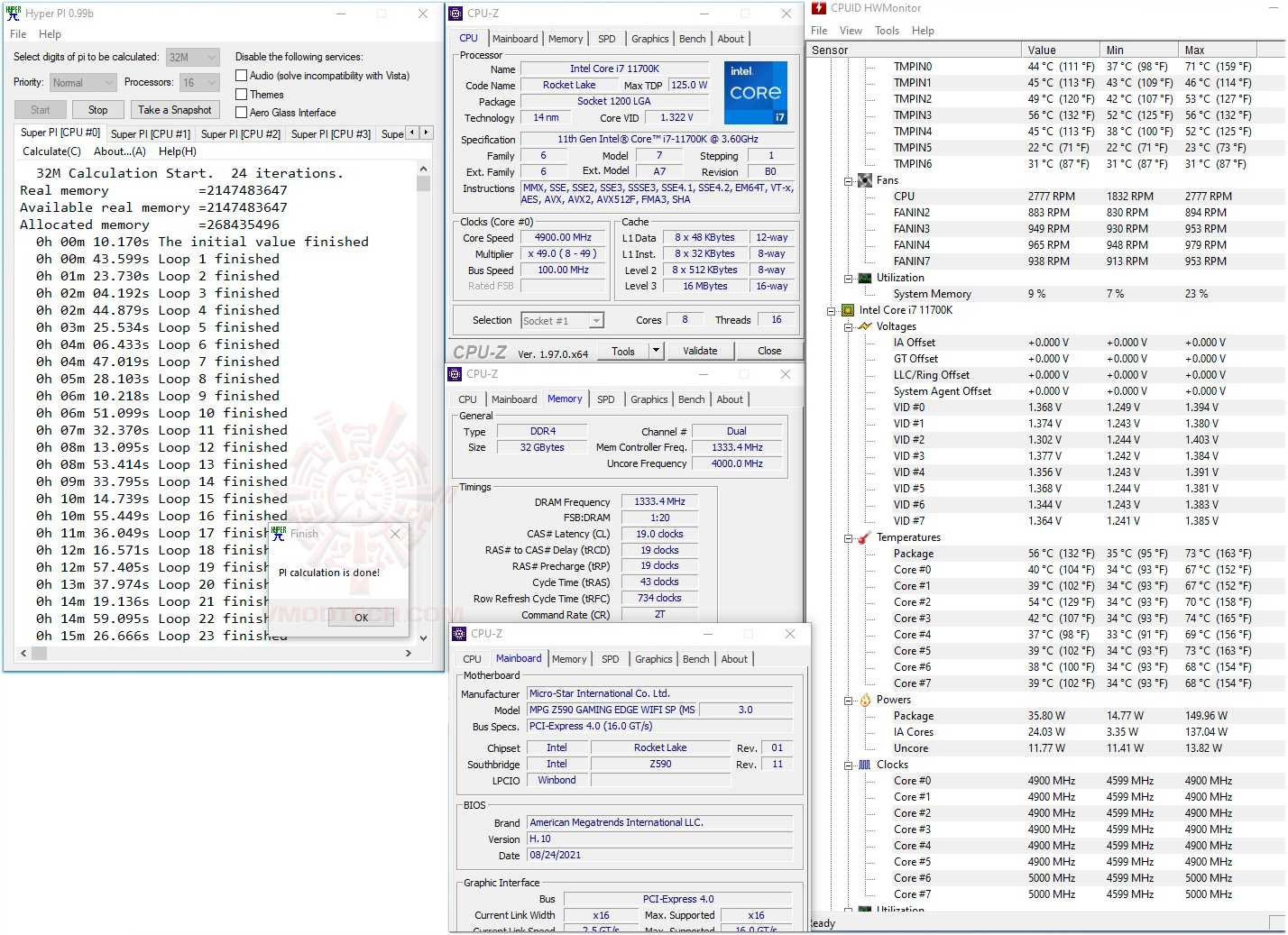1288x935 pixels.
Task: Click the Intel Core i7 11700K chip icon
Action: click(848, 310)
